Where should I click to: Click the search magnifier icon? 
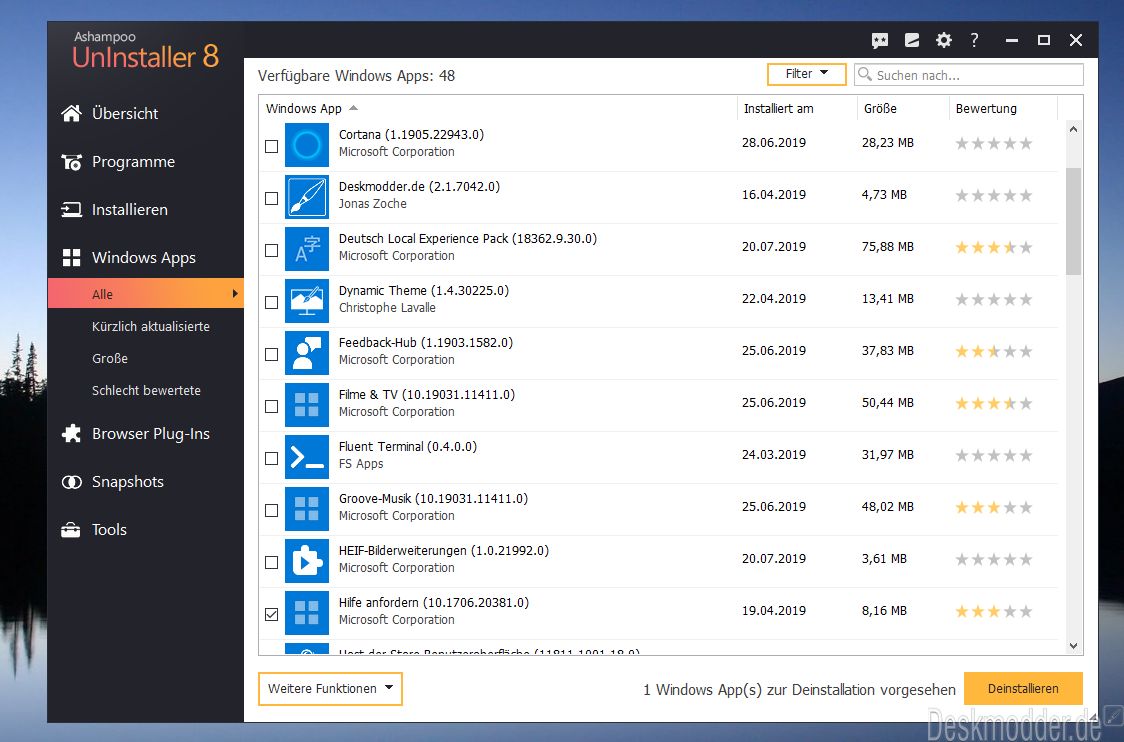(x=865, y=75)
